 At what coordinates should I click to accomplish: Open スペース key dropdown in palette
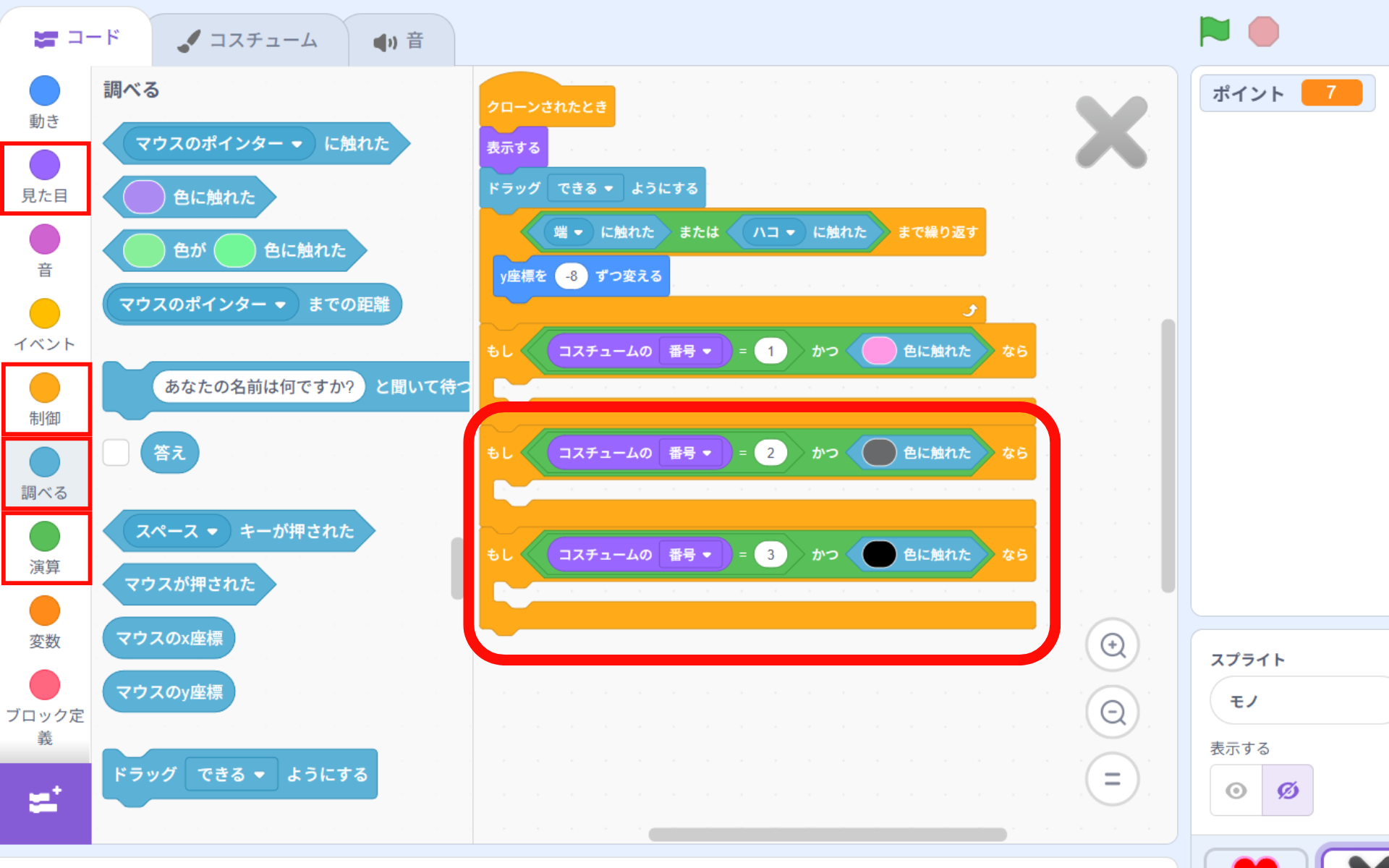[x=212, y=532]
